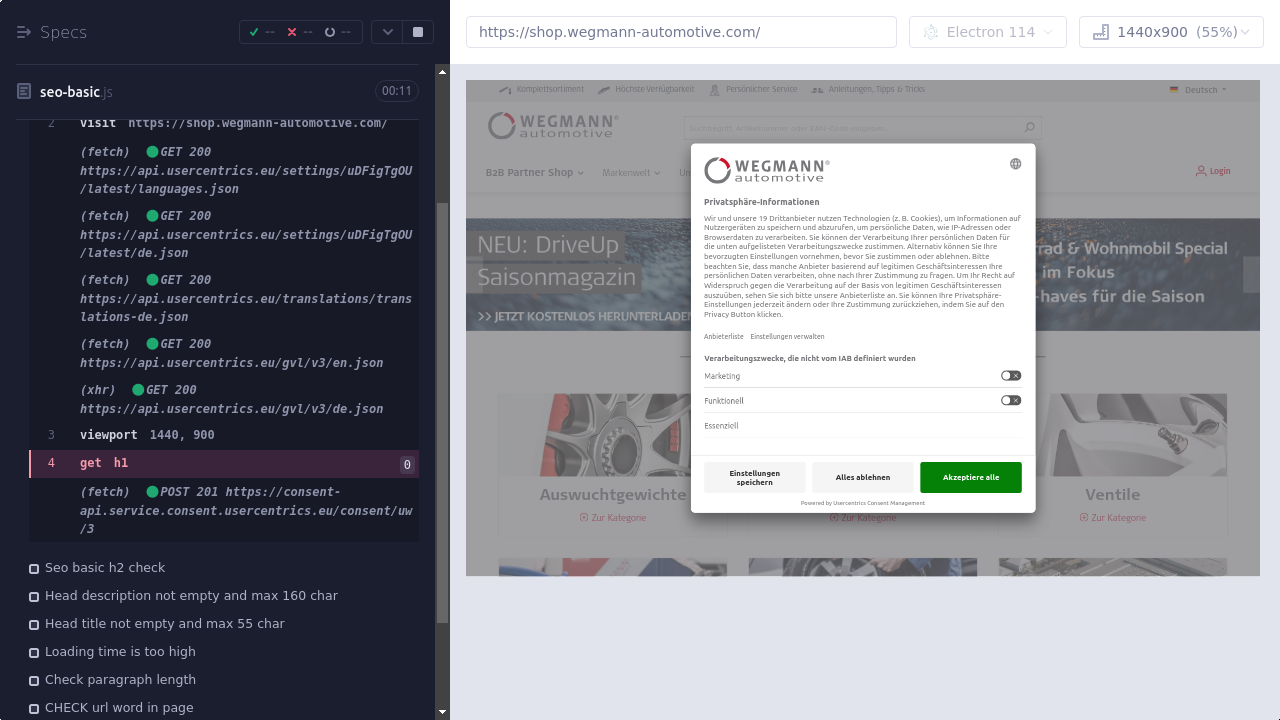Expand the 'Seo basic h2 check' test

[x=105, y=568]
